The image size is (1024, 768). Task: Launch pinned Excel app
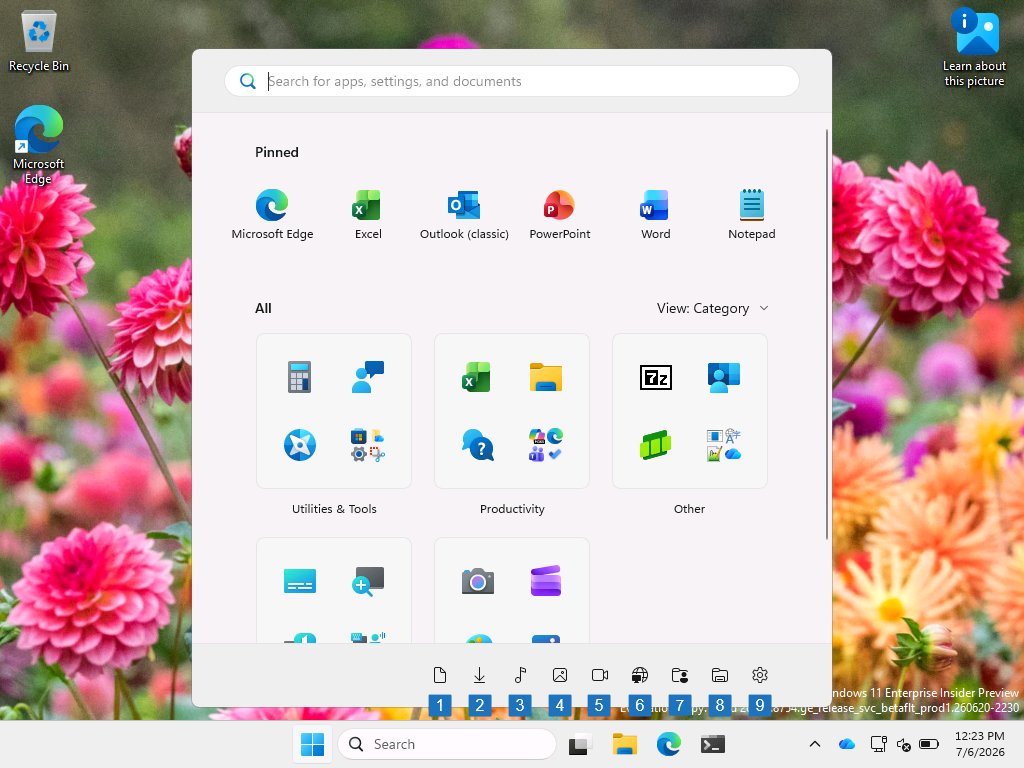[x=368, y=214]
